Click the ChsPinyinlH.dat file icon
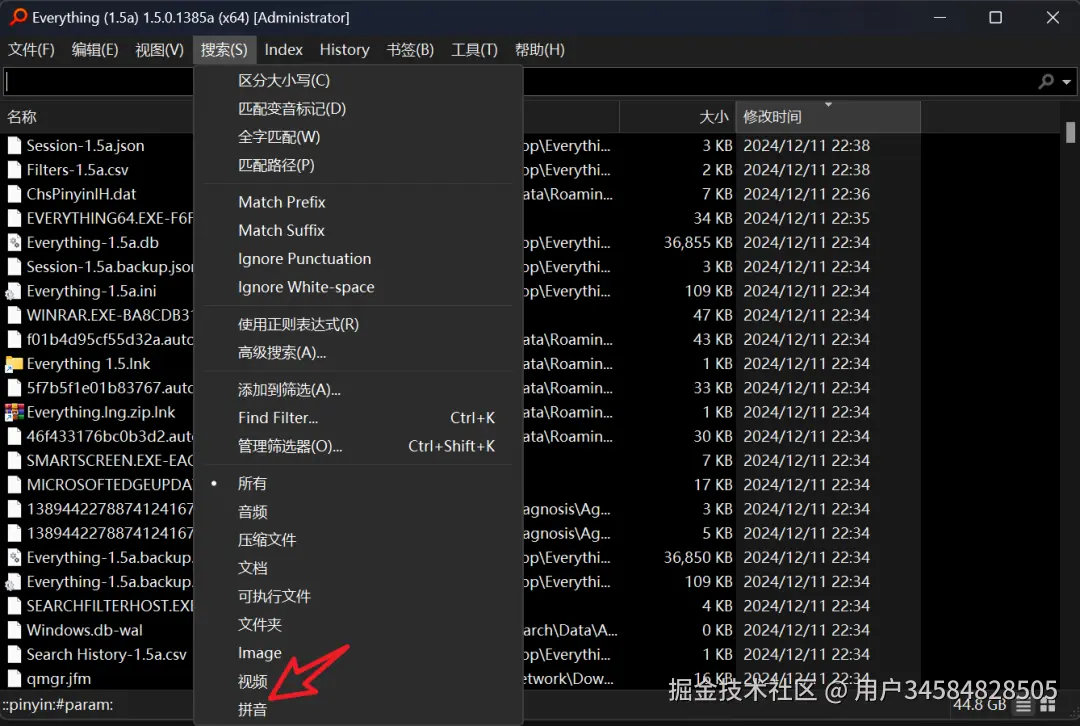The image size is (1080, 726). click(x=14, y=194)
